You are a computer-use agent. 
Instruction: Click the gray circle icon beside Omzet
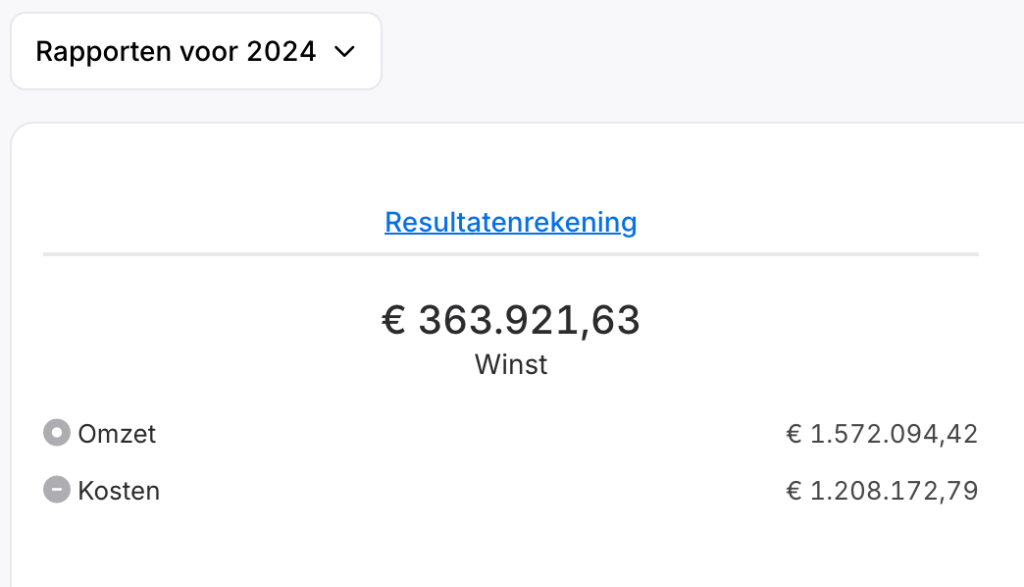point(57,434)
